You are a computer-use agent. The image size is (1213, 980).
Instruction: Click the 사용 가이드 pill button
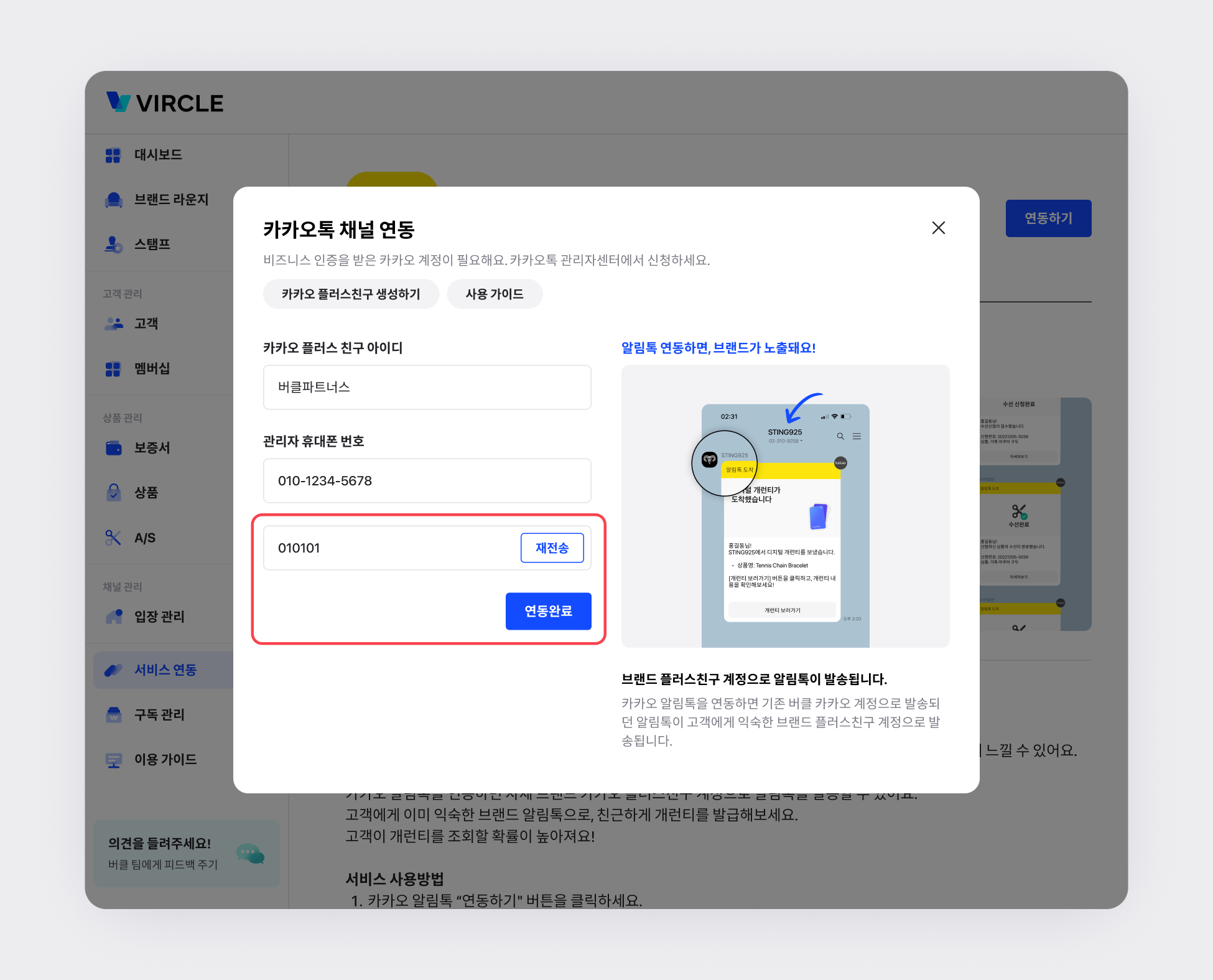(495, 294)
